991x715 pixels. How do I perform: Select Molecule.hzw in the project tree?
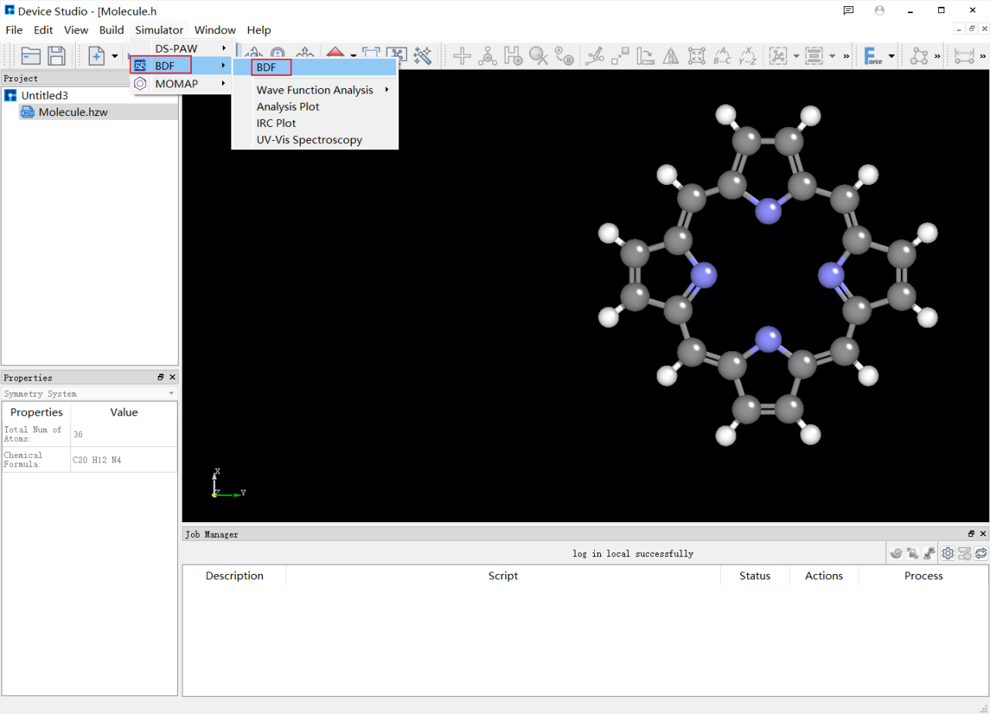[72, 112]
